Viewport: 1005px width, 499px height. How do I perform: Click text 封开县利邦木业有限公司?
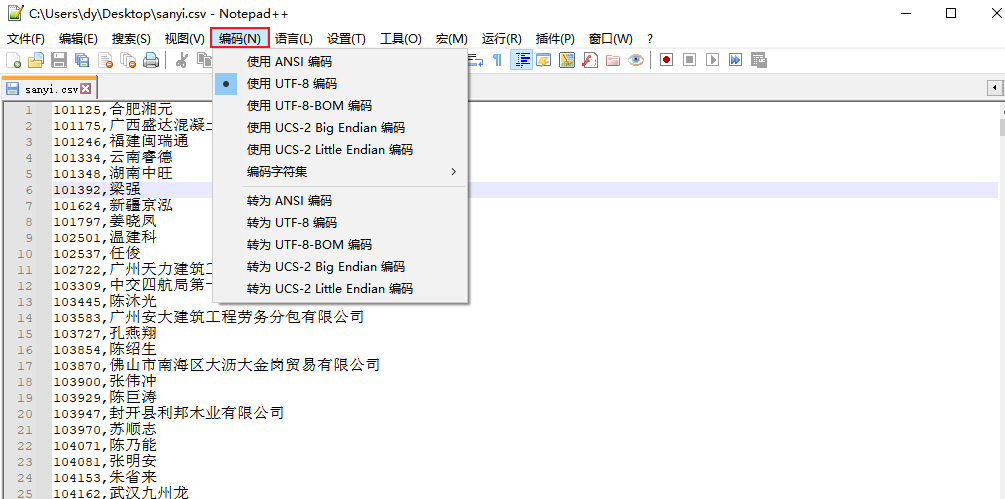coord(197,413)
